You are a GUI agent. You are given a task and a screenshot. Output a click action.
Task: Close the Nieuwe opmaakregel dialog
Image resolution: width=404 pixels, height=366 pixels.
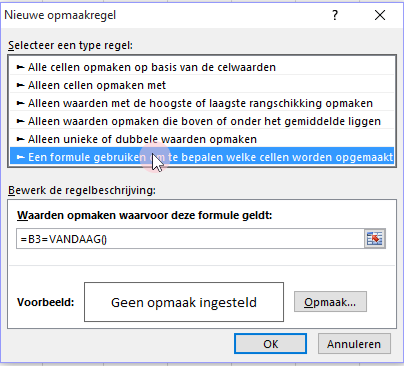pos(380,15)
